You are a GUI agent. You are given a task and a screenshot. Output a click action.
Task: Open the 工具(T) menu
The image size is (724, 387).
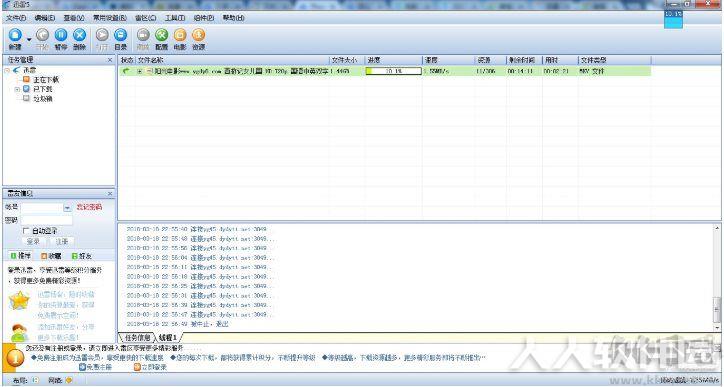175,18
